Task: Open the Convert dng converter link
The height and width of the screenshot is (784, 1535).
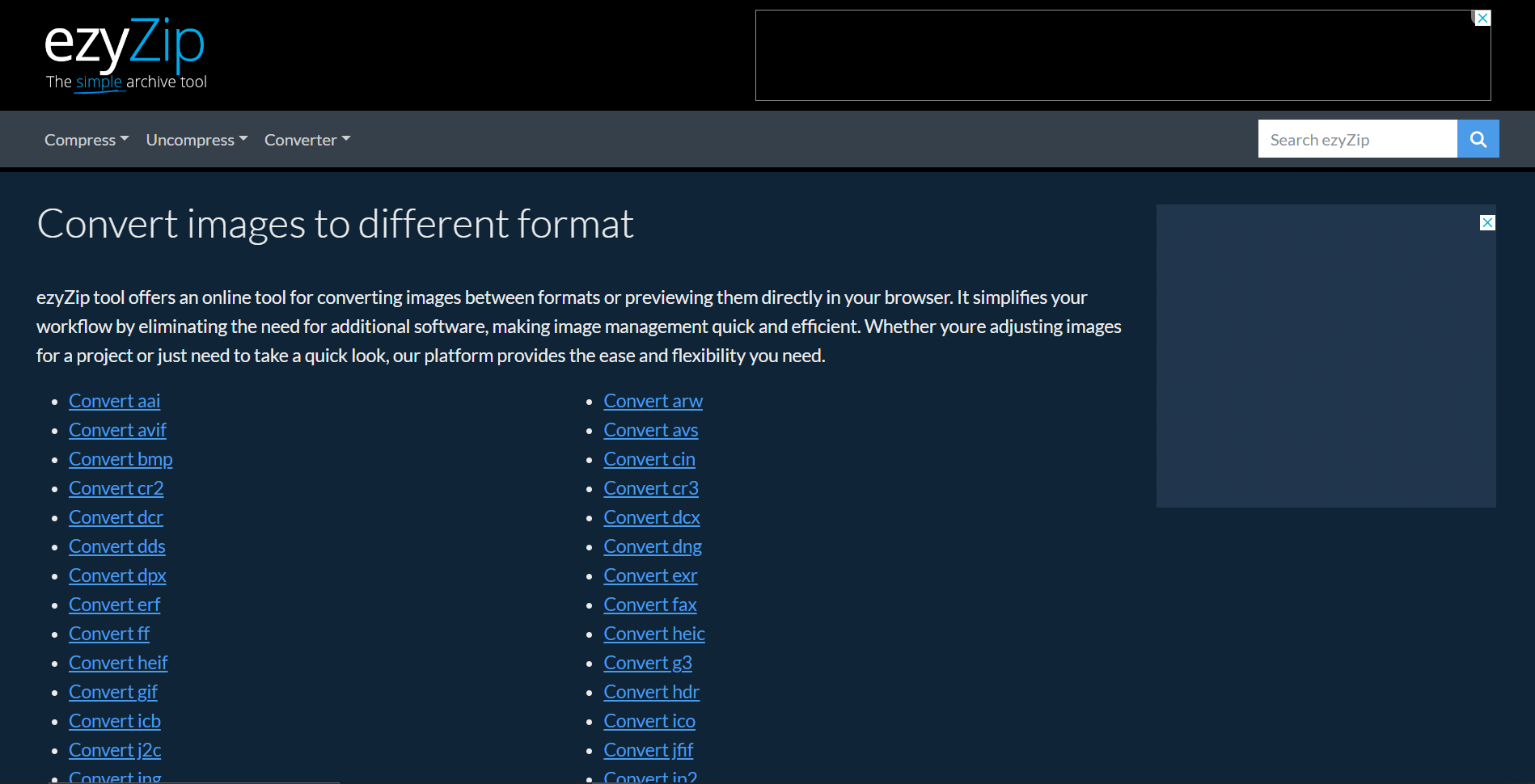Action: click(652, 546)
